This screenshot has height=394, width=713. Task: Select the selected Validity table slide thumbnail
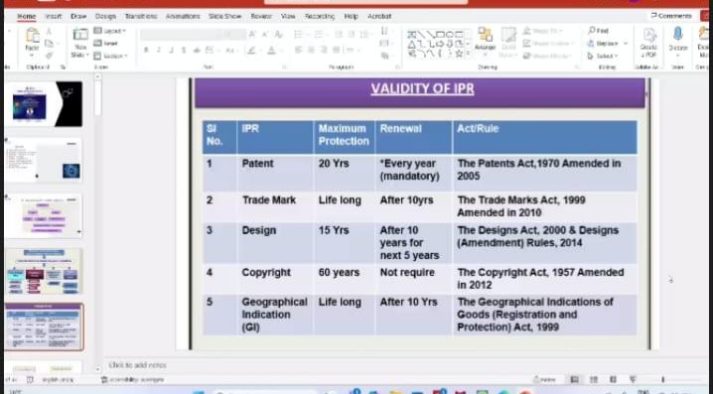coord(44,327)
